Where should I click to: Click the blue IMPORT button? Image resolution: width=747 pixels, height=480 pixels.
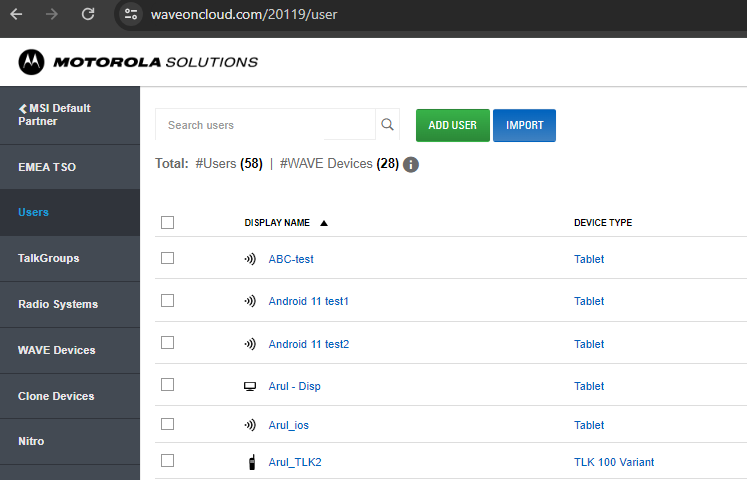(525, 125)
